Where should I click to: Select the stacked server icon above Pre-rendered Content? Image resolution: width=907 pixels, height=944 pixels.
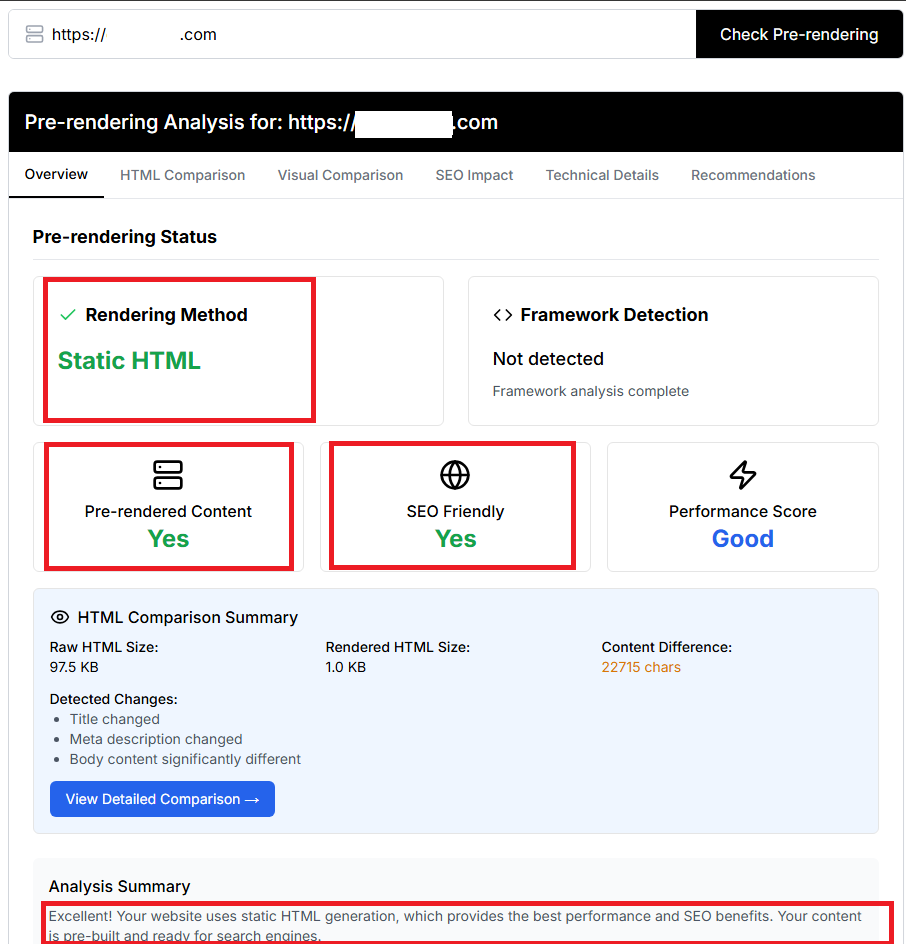(168, 475)
